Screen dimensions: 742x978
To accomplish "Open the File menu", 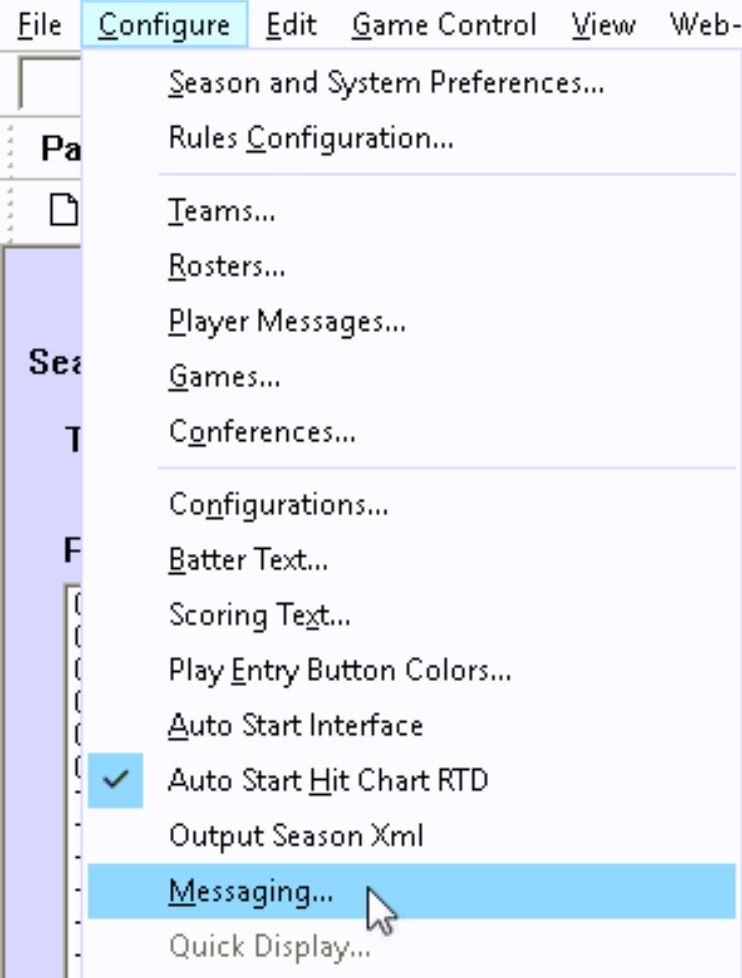I will pyautogui.click(x=40, y=25).
